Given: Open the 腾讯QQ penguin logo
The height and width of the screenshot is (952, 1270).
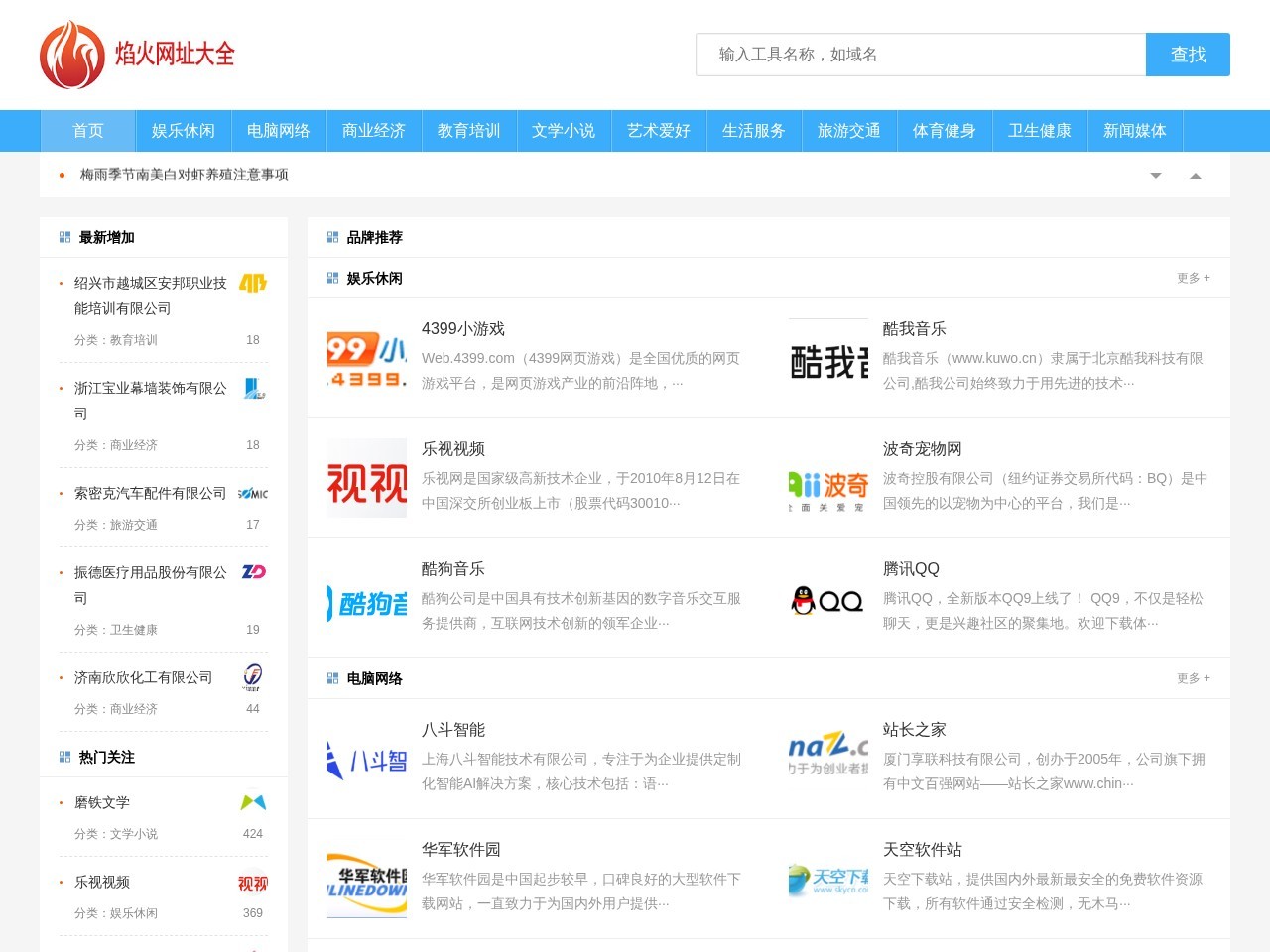Looking at the screenshot, I should click(x=828, y=598).
